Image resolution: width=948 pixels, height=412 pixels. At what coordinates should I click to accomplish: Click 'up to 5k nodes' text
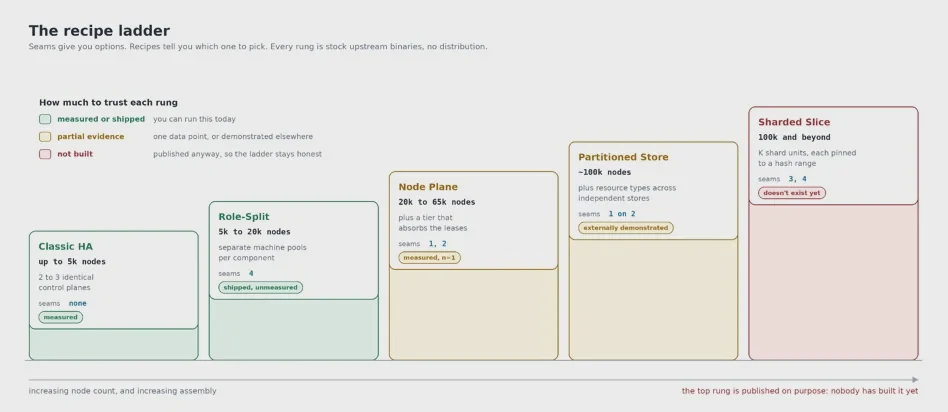click(x=72, y=262)
